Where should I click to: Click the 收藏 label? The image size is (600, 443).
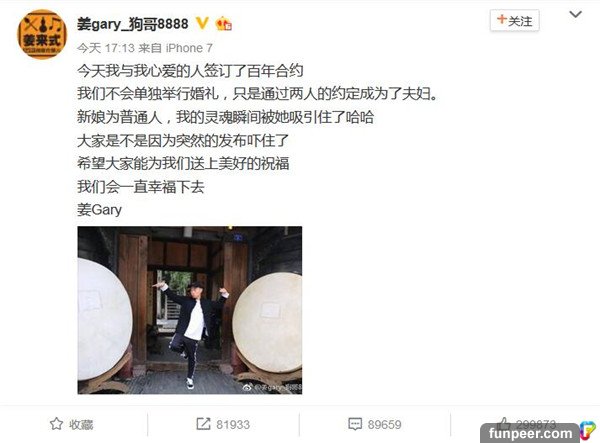coord(81,425)
